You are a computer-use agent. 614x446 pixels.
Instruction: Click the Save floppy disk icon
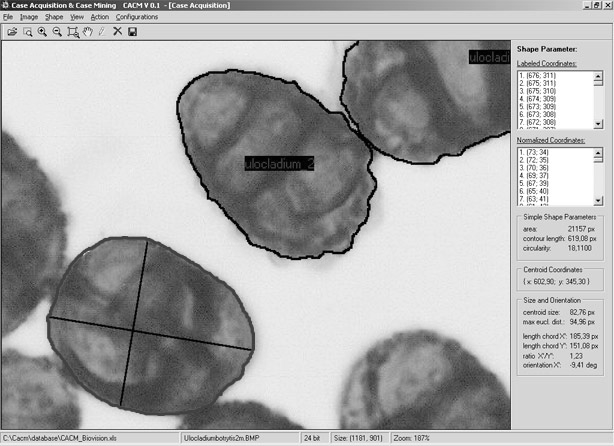(x=132, y=32)
